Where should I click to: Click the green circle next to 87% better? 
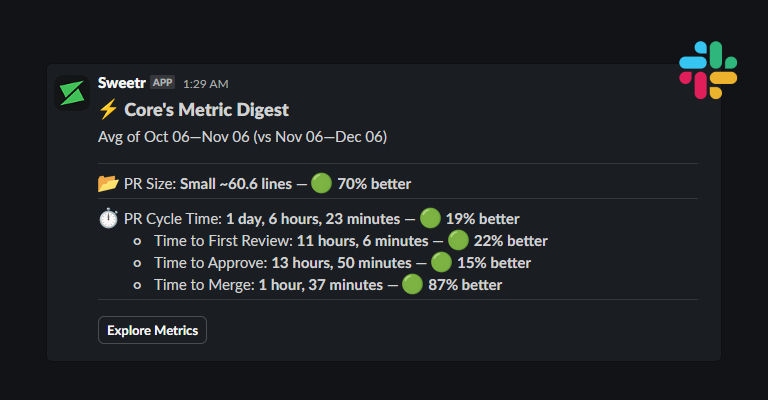pos(412,285)
